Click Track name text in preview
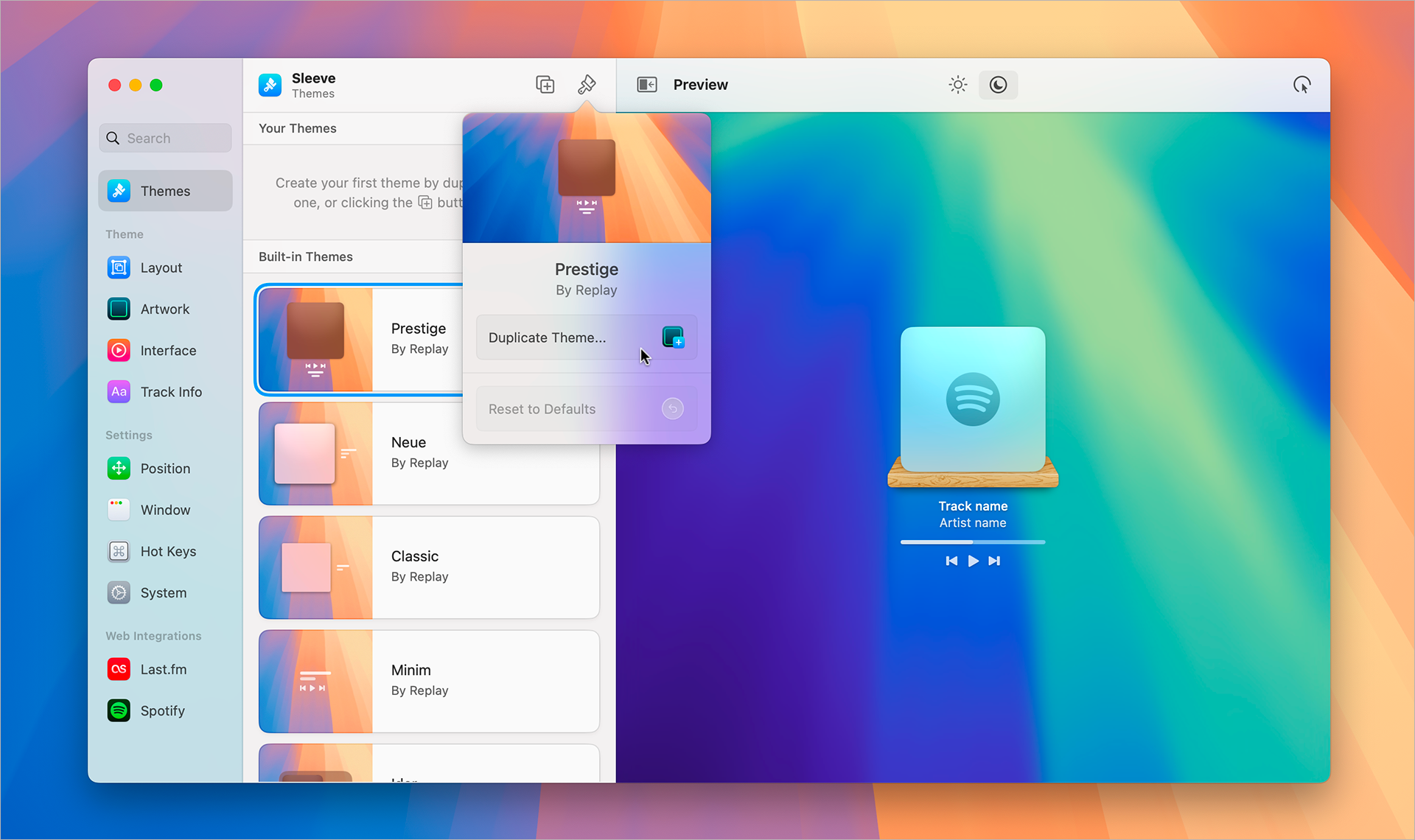 [973, 506]
